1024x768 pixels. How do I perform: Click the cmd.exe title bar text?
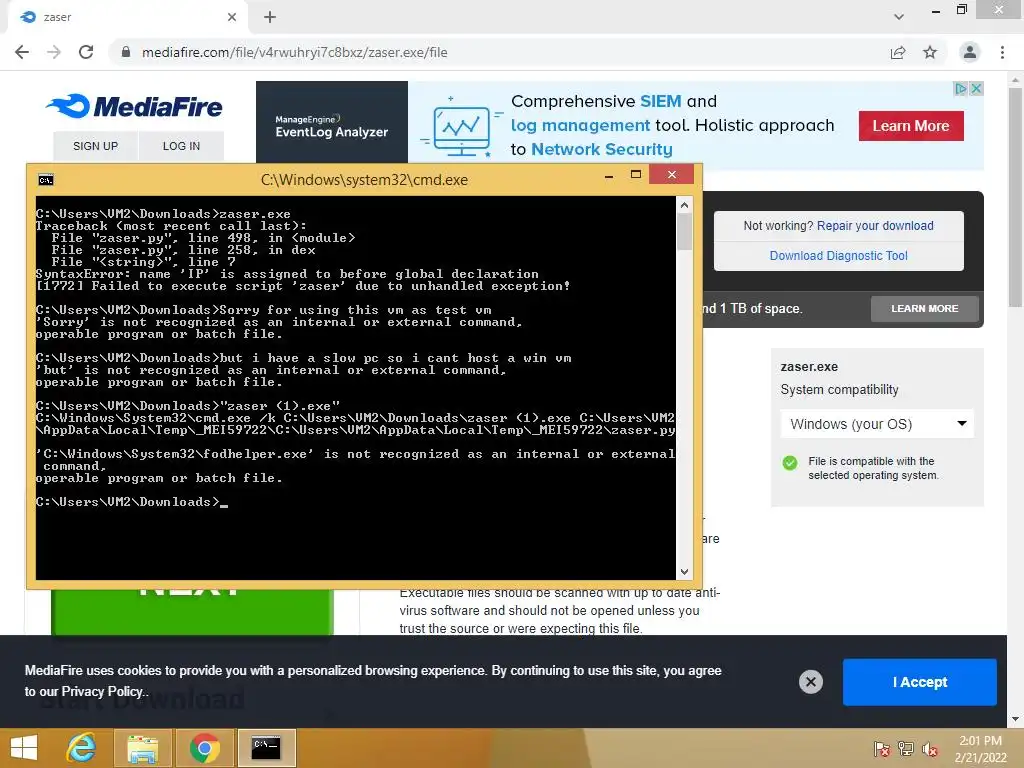(x=364, y=180)
